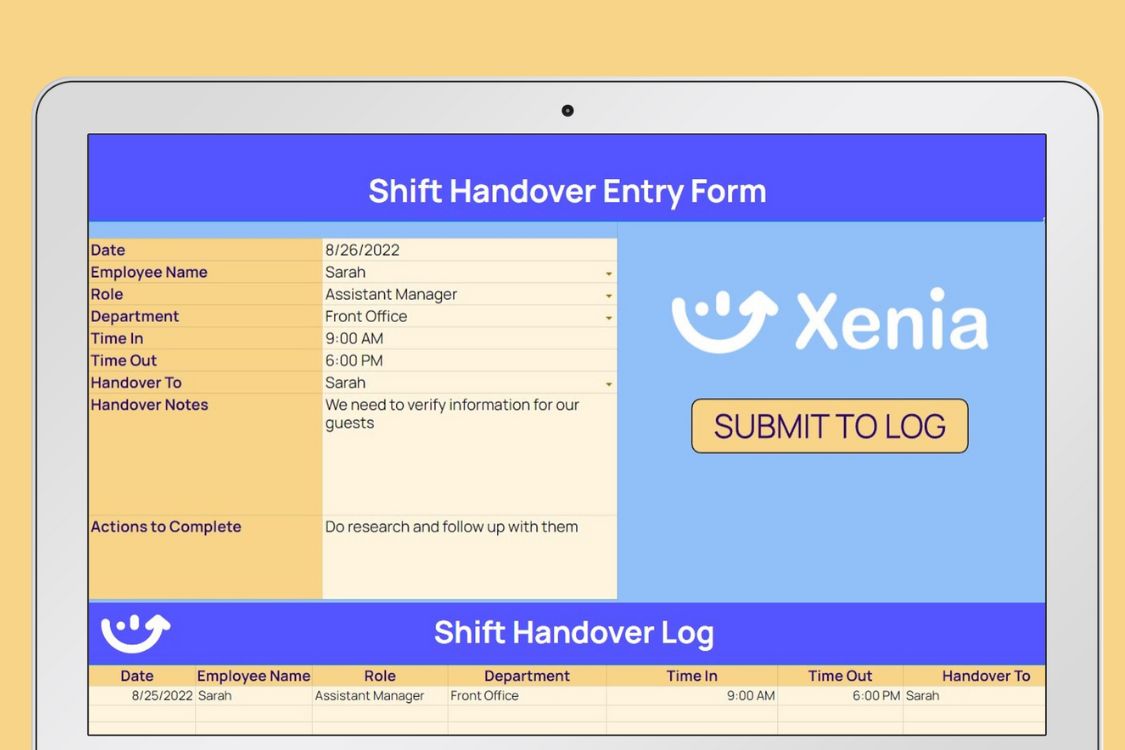
Task: Open the Employee Name dropdown
Action: (x=610, y=272)
